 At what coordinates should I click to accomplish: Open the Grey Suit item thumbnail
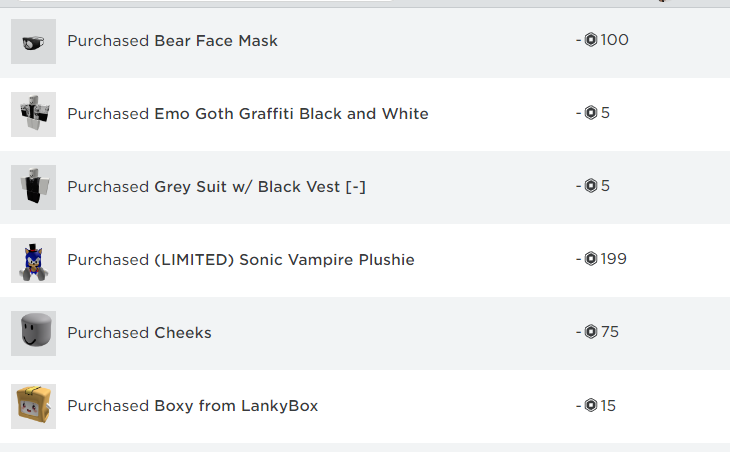[34, 187]
